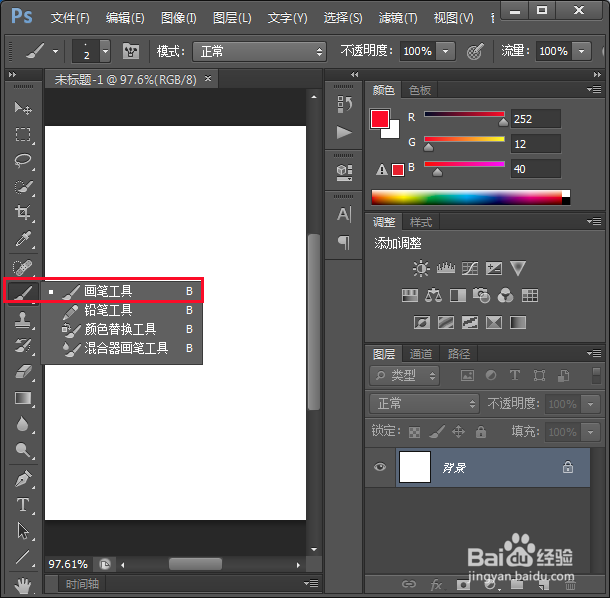Select the Crop tool

click(x=23, y=212)
